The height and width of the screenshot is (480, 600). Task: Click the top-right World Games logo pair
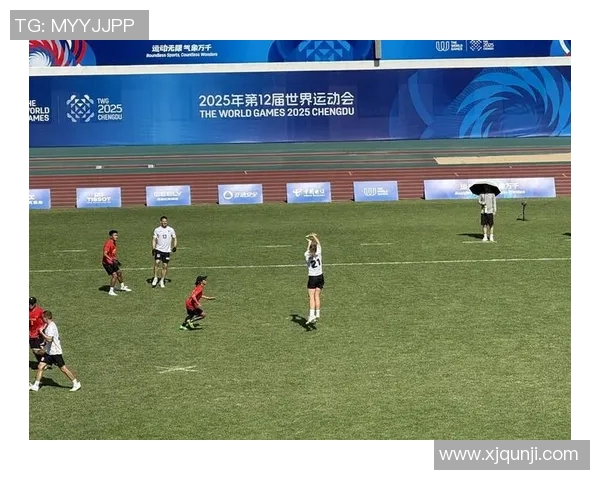coord(465,46)
